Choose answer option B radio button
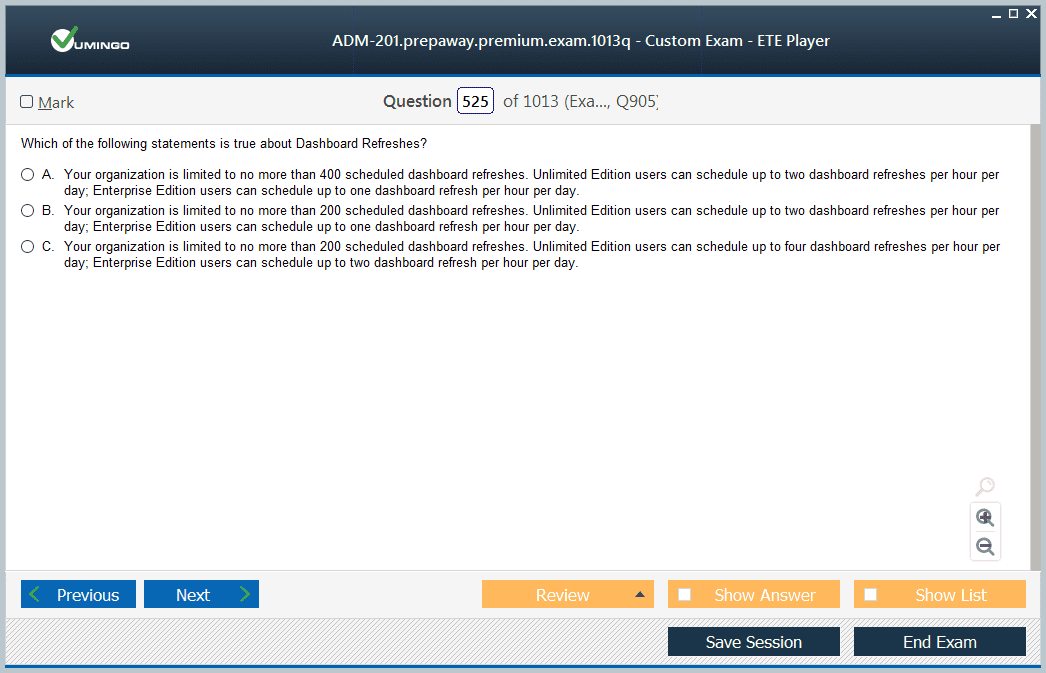Viewport: 1046px width, 673px height. (27, 211)
